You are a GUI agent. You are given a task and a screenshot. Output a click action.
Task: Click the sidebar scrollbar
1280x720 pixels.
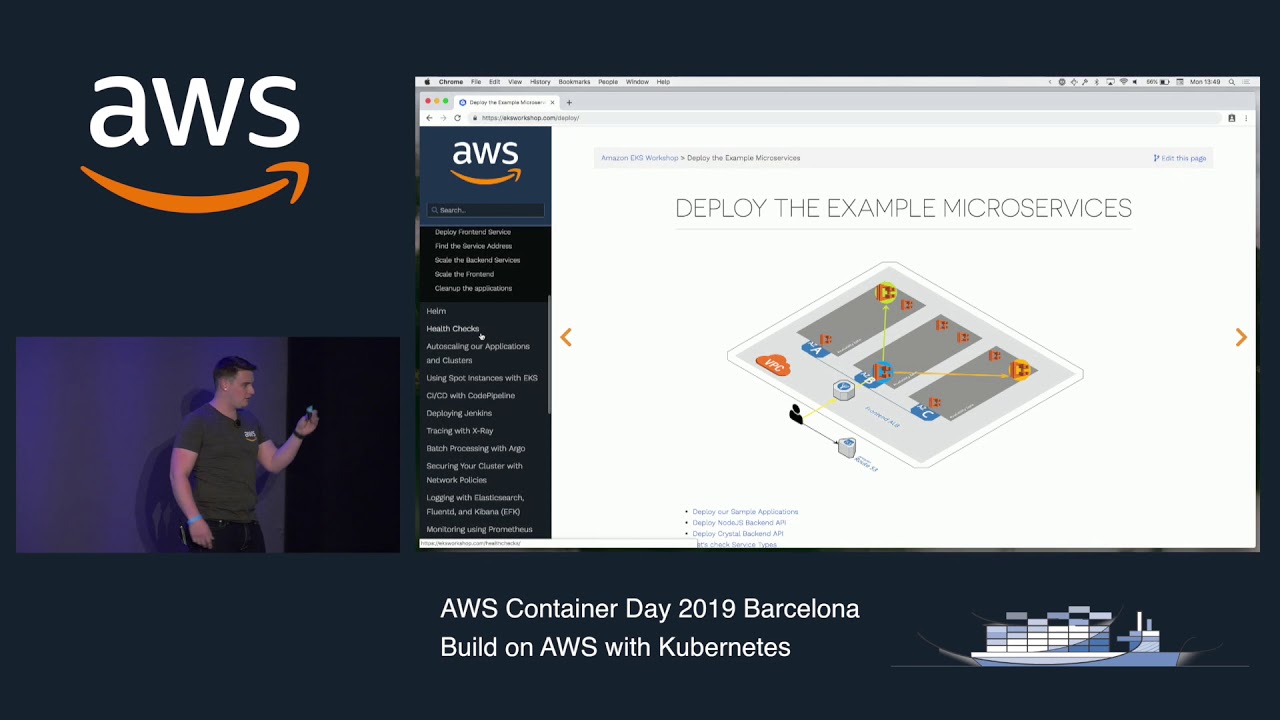pyautogui.click(x=549, y=355)
